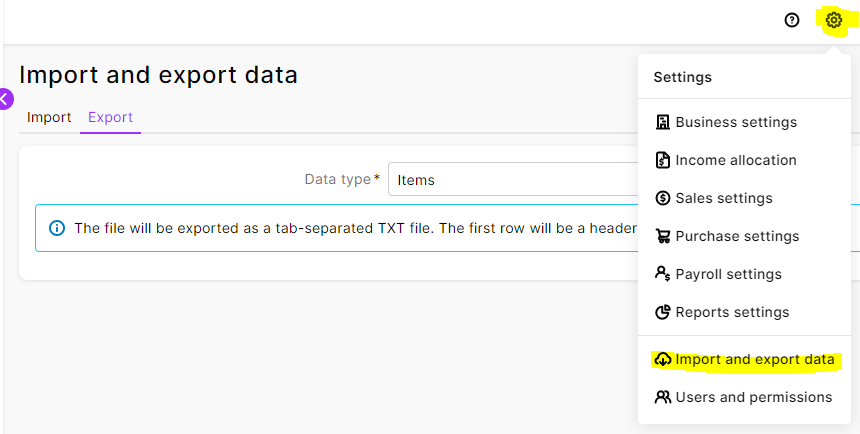Click the Payroll settings person icon
Image resolution: width=860 pixels, height=434 pixels.
point(662,274)
